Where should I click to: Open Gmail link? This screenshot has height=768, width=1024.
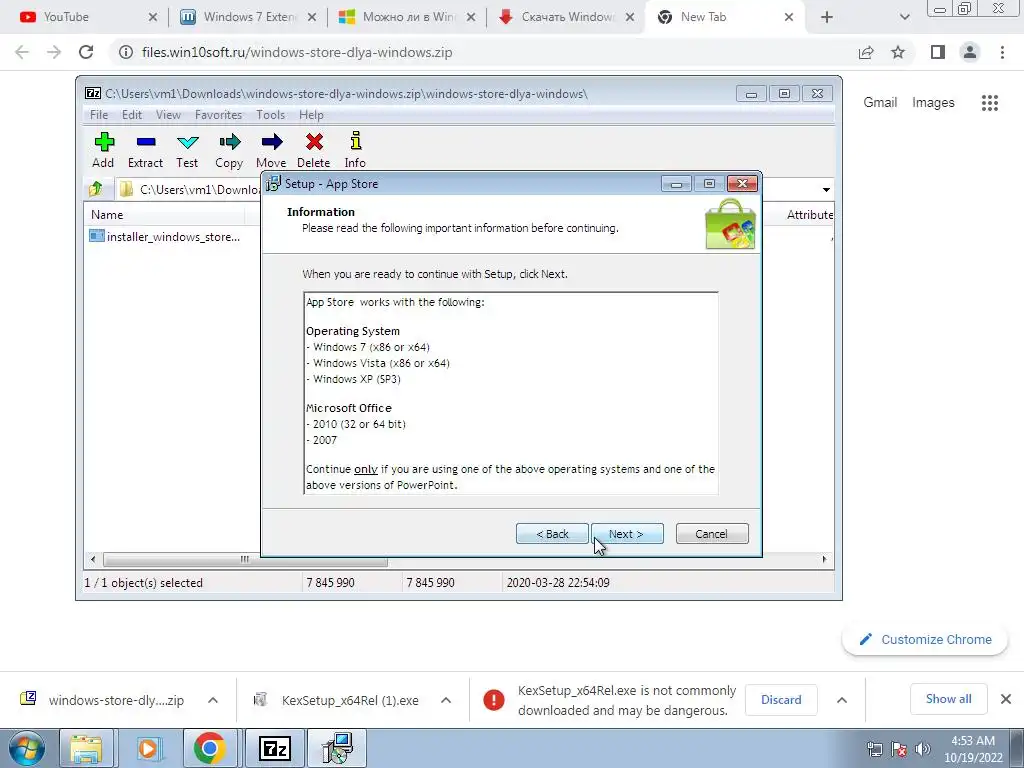click(x=880, y=103)
